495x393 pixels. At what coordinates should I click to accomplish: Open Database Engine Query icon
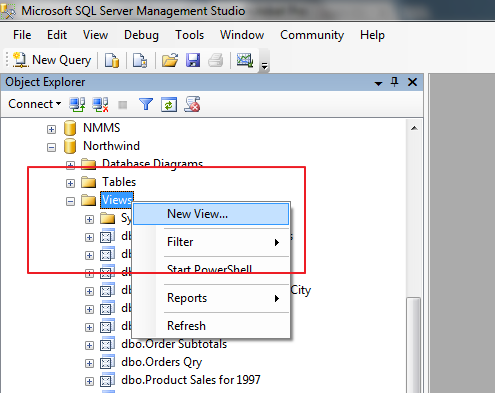pos(112,61)
